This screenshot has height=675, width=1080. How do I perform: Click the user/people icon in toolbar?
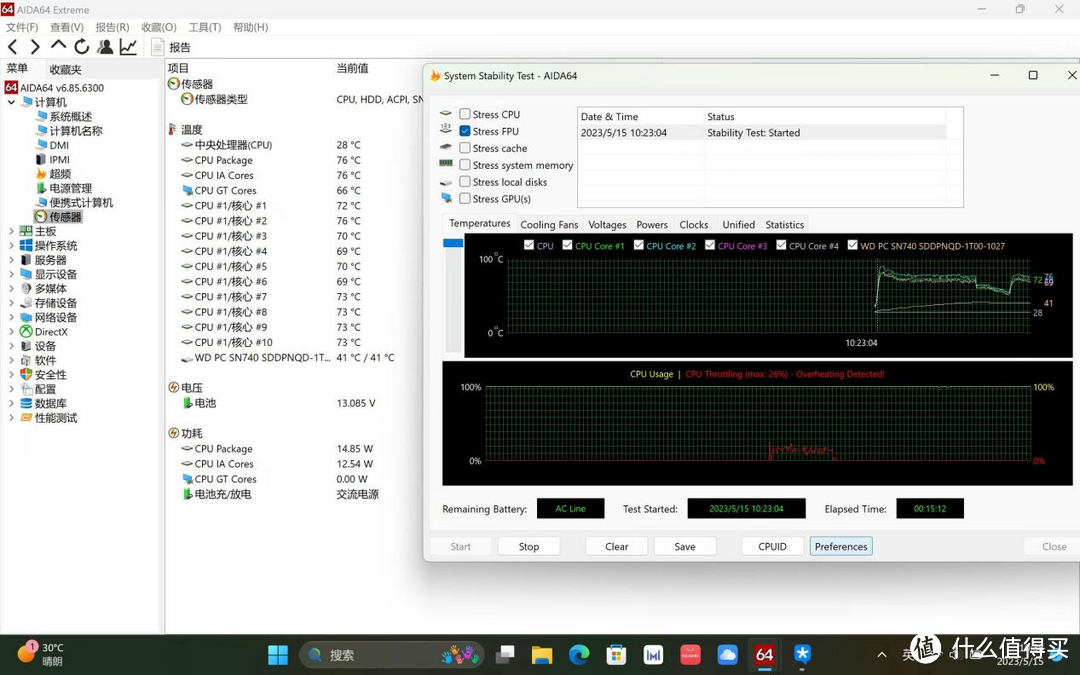click(105, 46)
